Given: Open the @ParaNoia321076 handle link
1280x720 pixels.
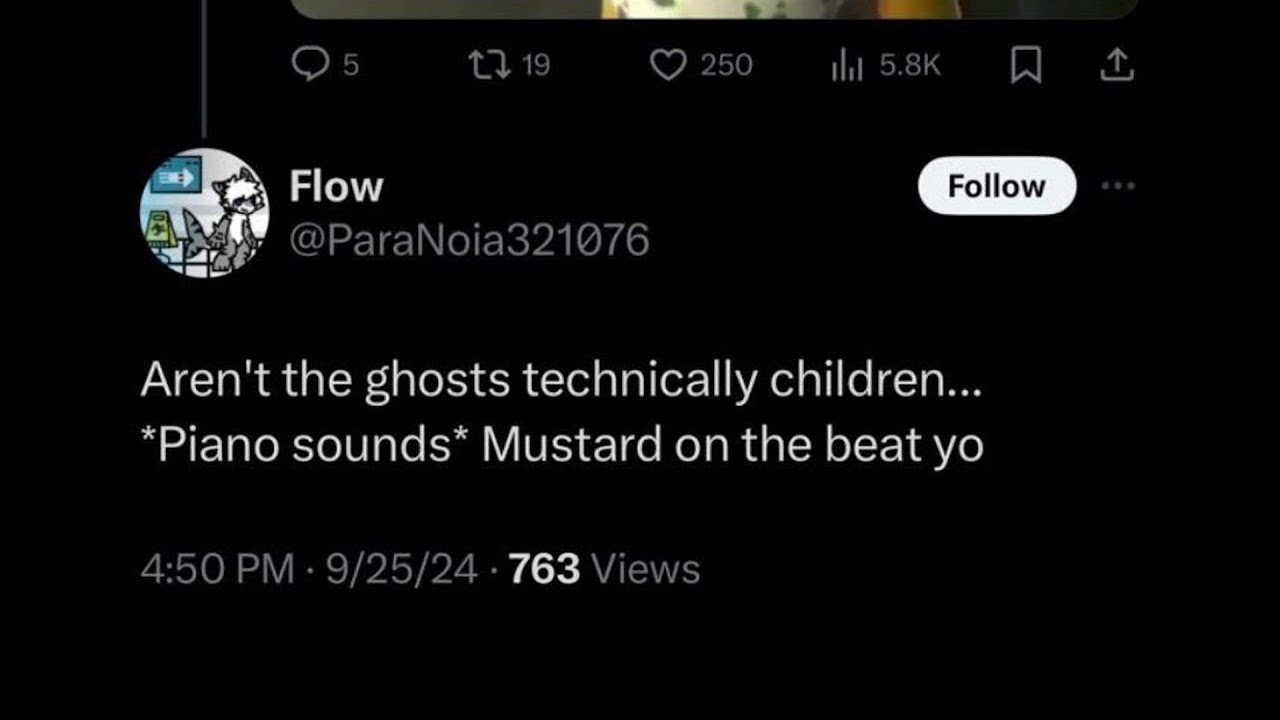Looking at the screenshot, I should point(469,240).
